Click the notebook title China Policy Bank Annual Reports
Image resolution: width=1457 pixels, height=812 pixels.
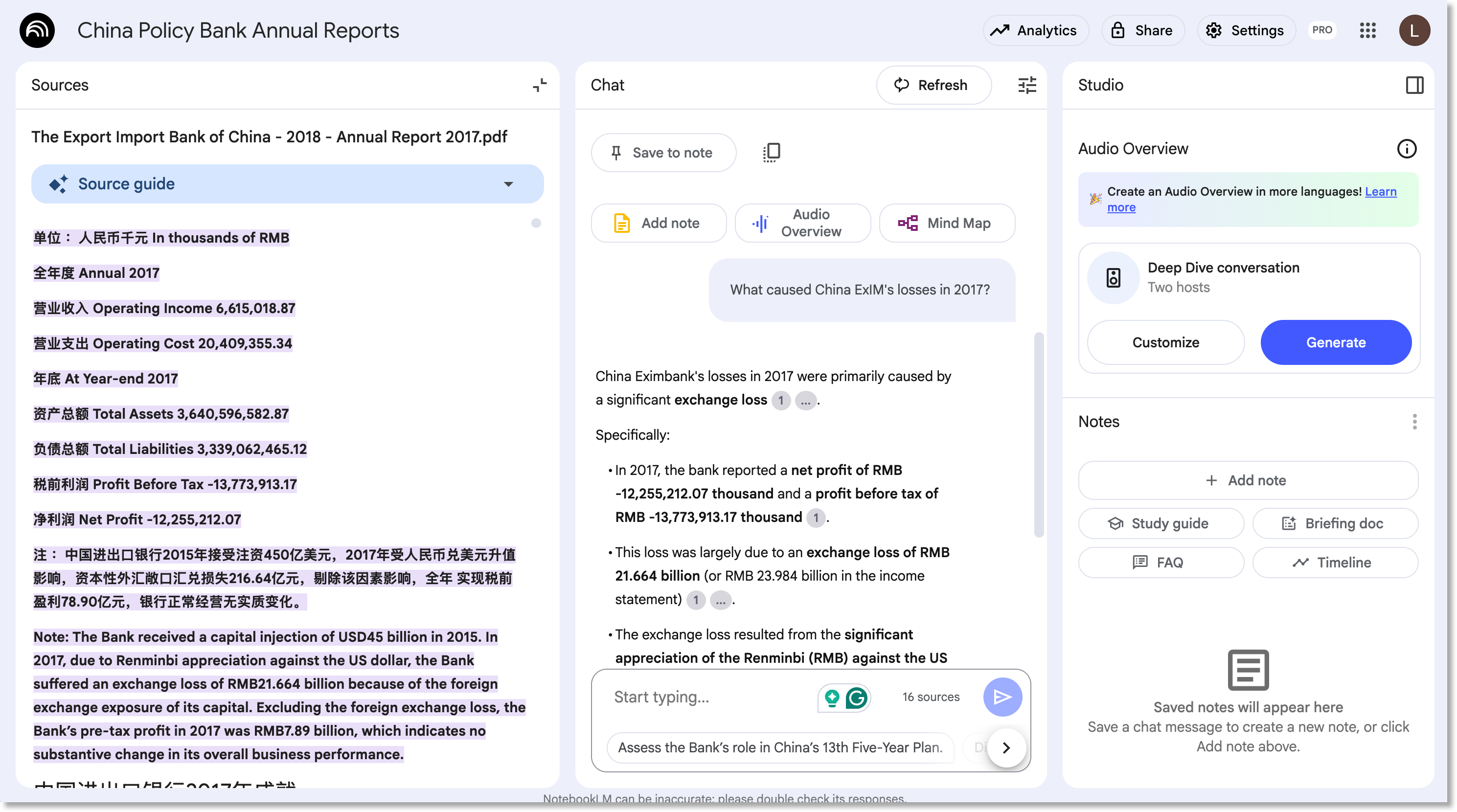coord(238,30)
